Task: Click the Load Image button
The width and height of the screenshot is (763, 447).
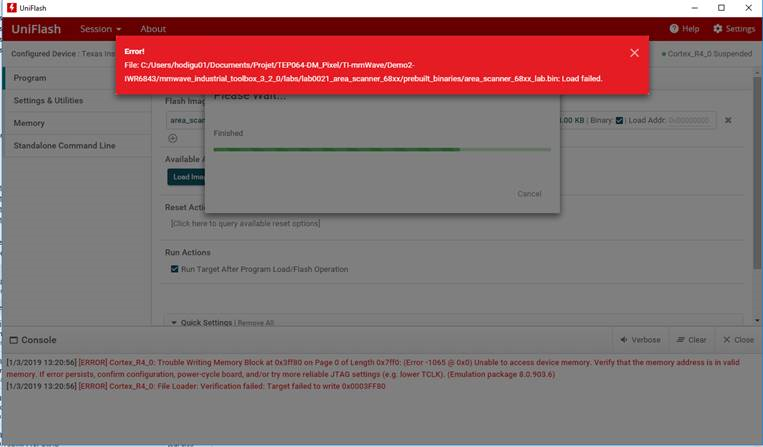Action: coord(186,177)
